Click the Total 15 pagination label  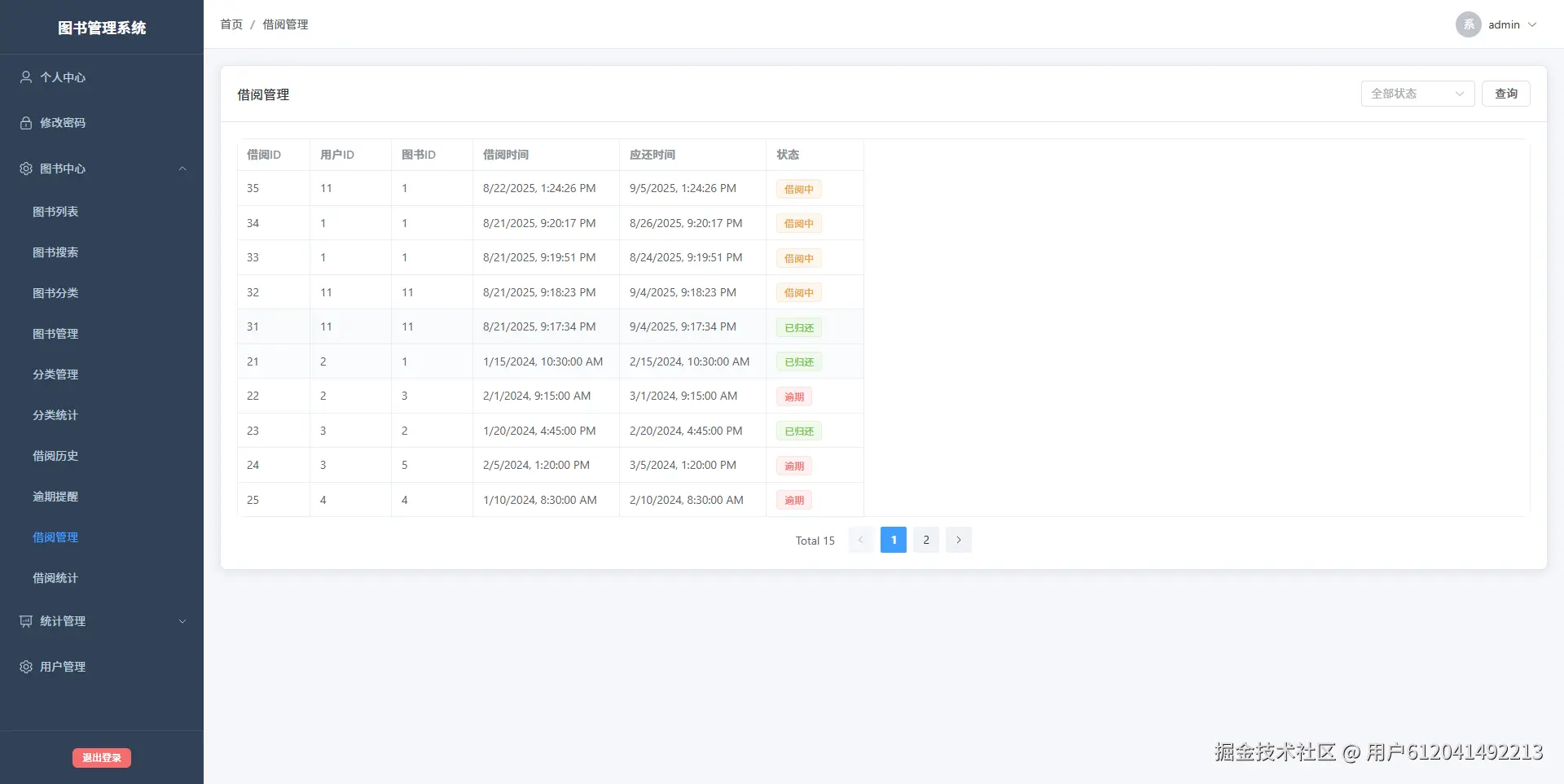pyautogui.click(x=815, y=541)
